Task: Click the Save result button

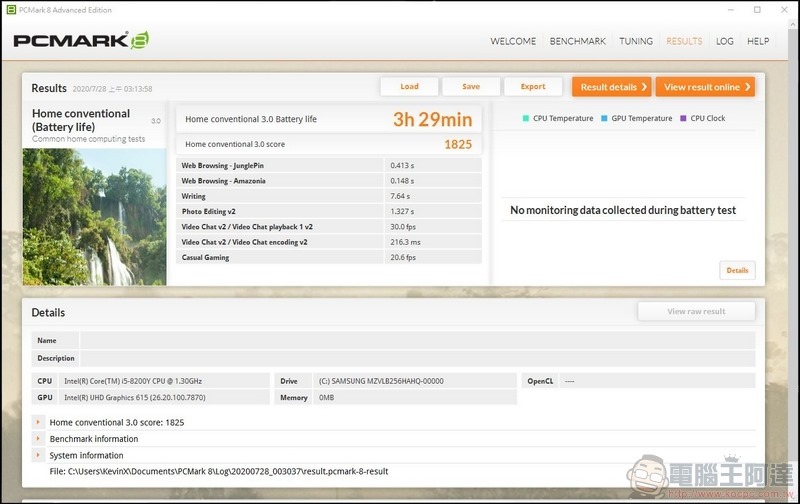Action: click(x=471, y=87)
